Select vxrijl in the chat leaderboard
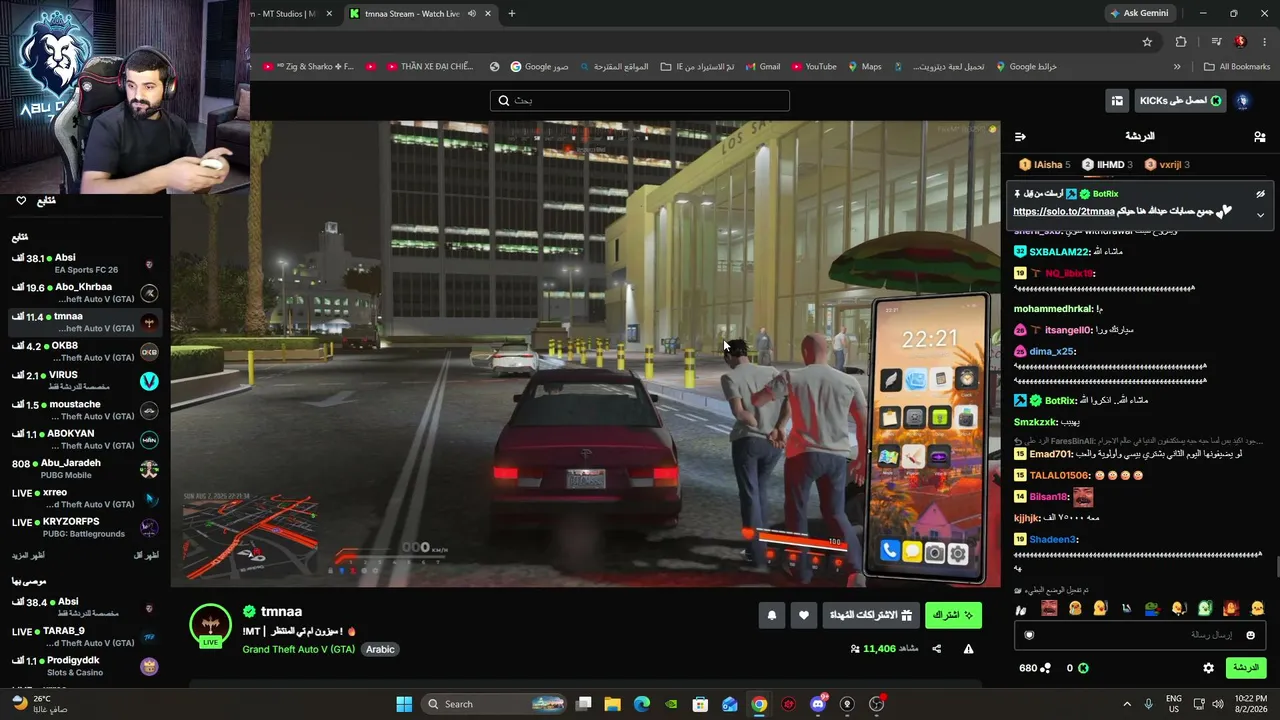 (x=1167, y=165)
